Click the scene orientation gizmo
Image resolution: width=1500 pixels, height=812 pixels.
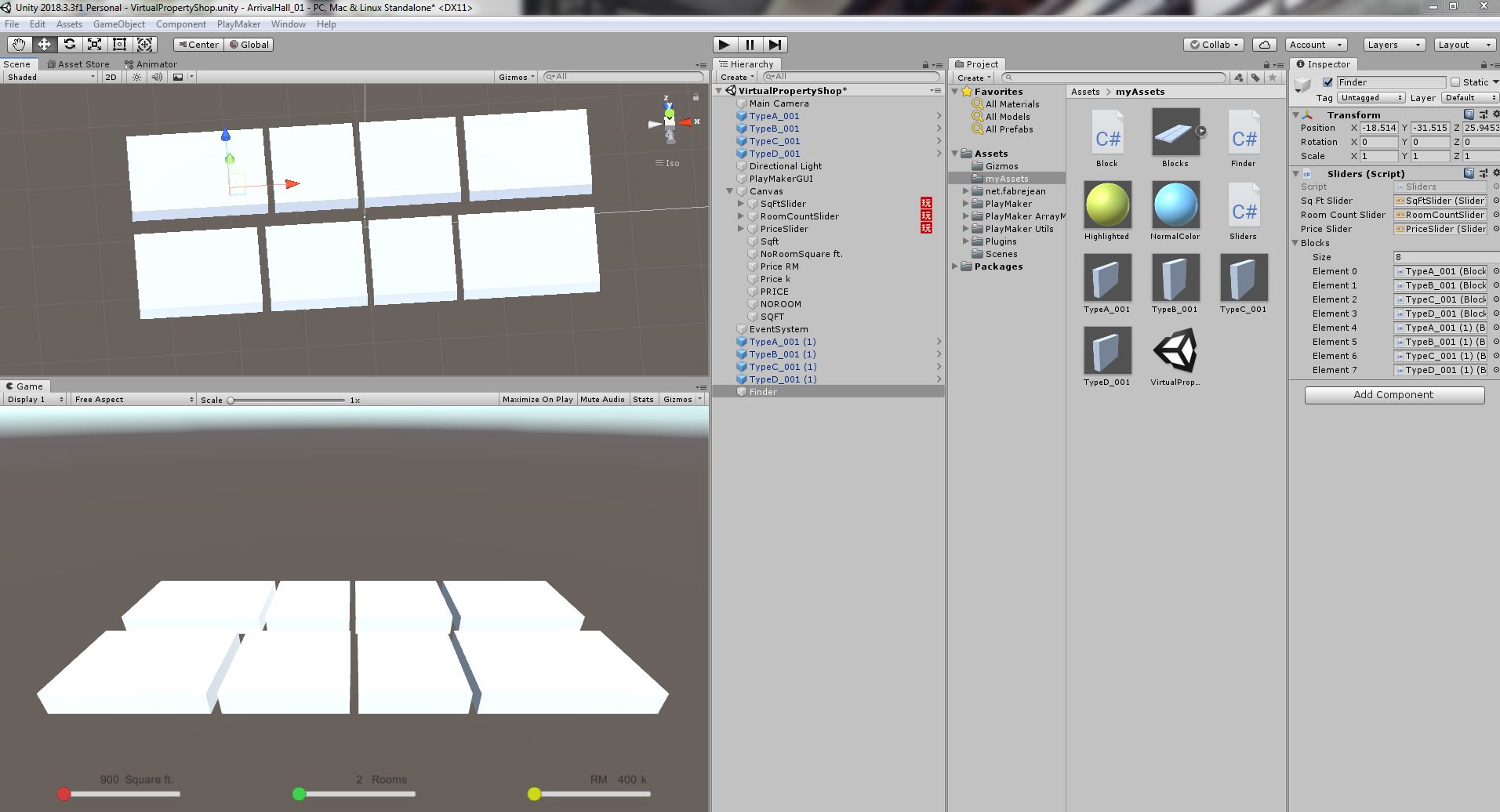click(670, 121)
